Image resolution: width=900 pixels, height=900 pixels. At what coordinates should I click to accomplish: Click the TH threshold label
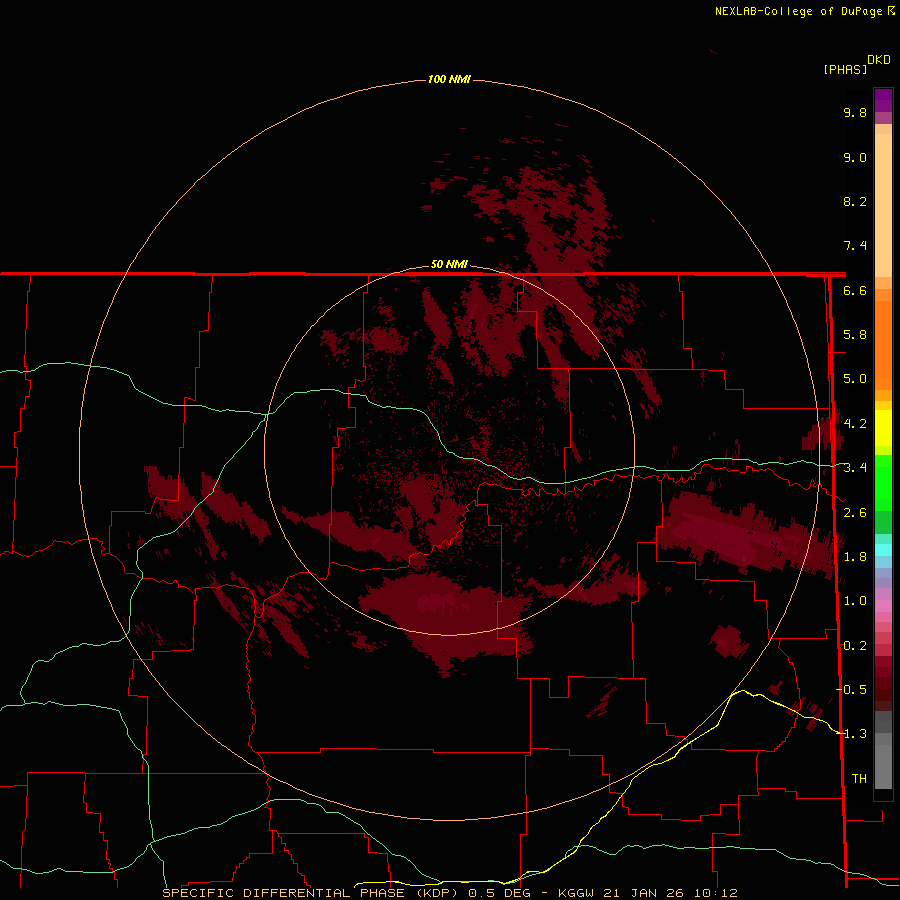859,779
